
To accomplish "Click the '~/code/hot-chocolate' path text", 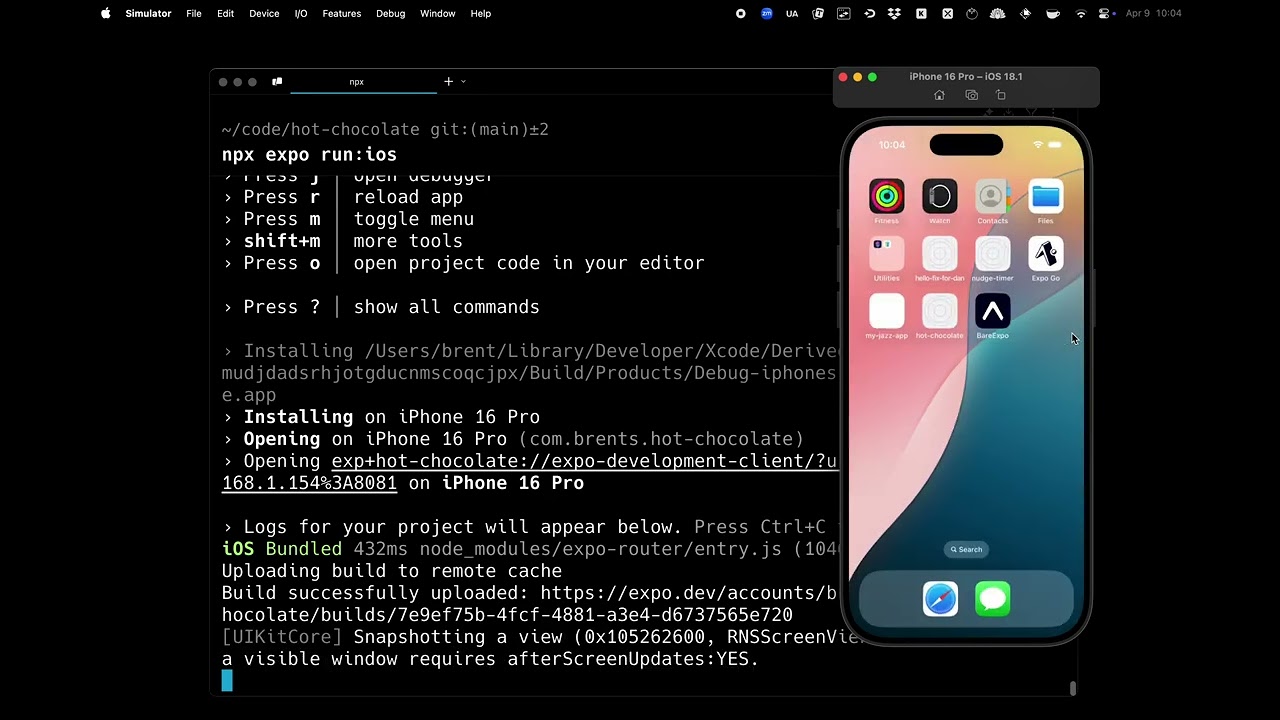I will (x=321, y=129).
